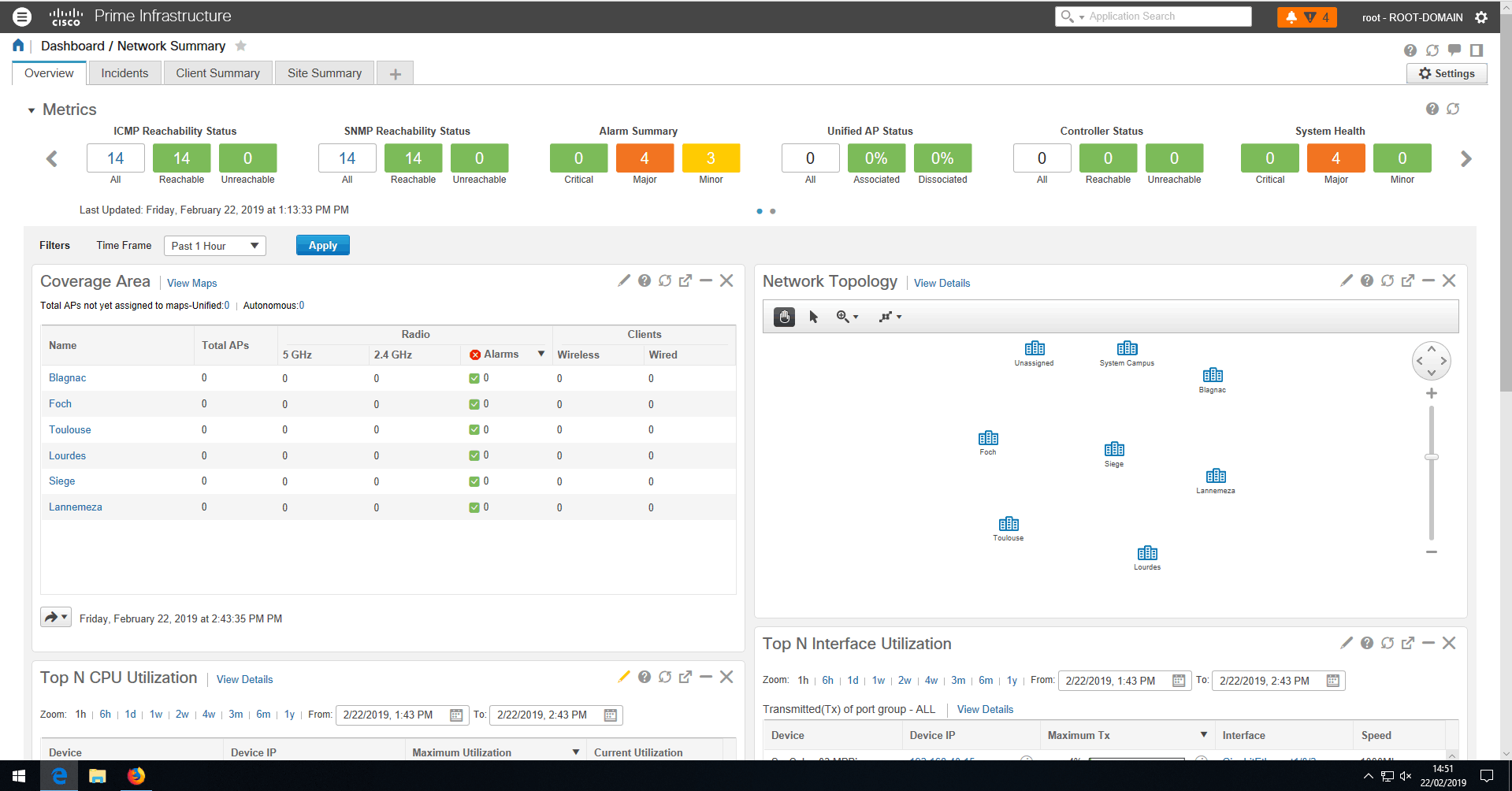1512x791 pixels.
Task: Open the Lannemeza site link
Action: (75, 507)
